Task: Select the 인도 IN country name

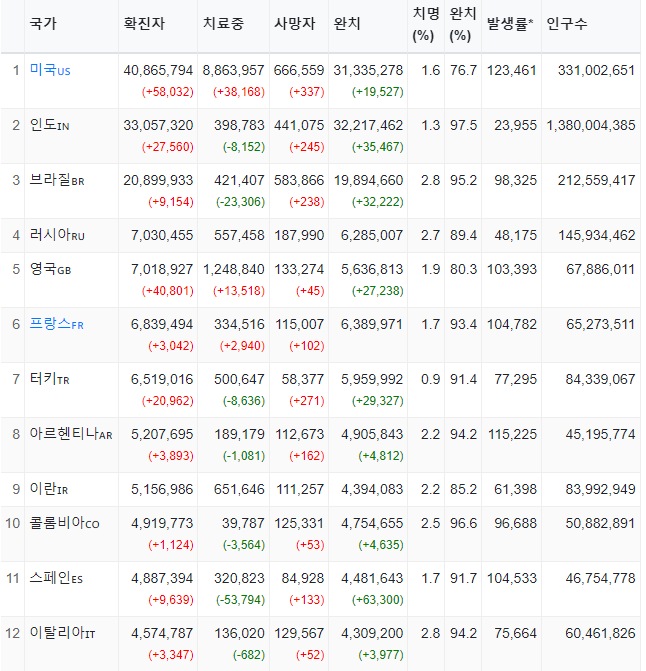Action: [x=49, y=125]
